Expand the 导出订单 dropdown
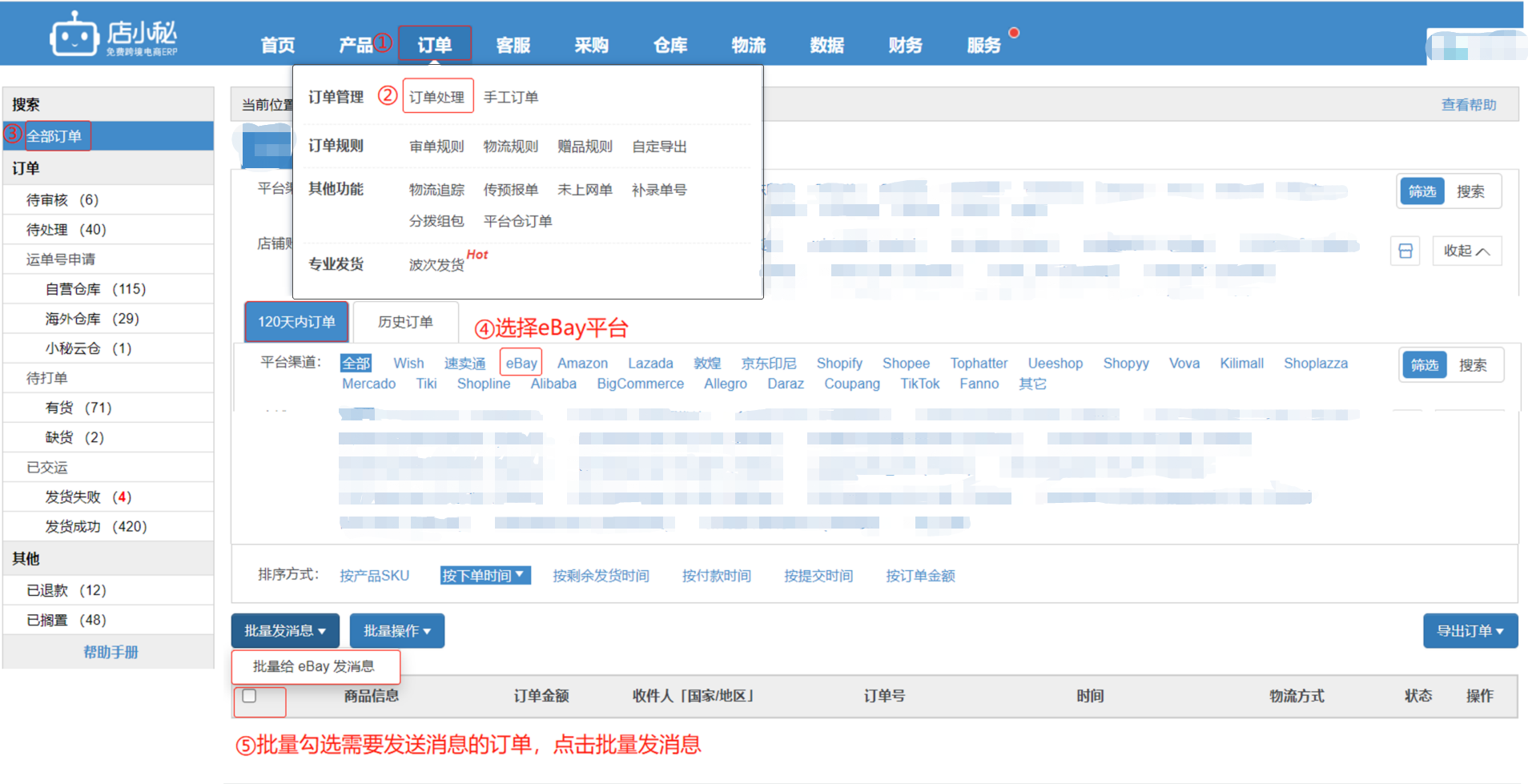Screen dimensions: 1528x784 [1470, 630]
